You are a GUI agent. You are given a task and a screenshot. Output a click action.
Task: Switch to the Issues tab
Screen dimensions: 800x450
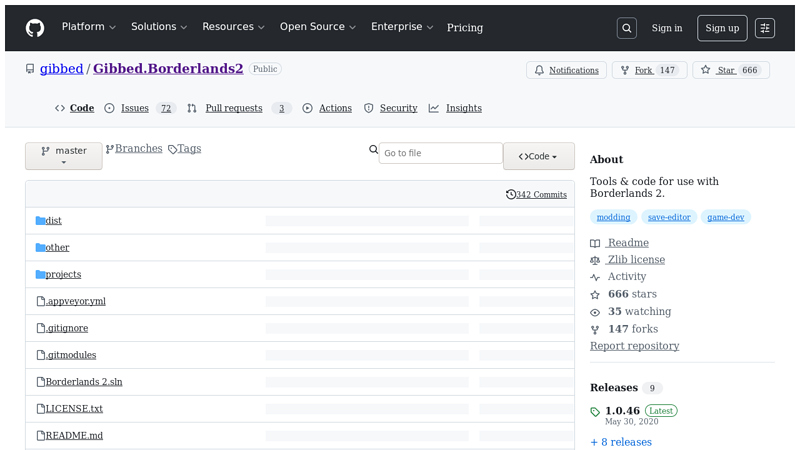coord(135,108)
